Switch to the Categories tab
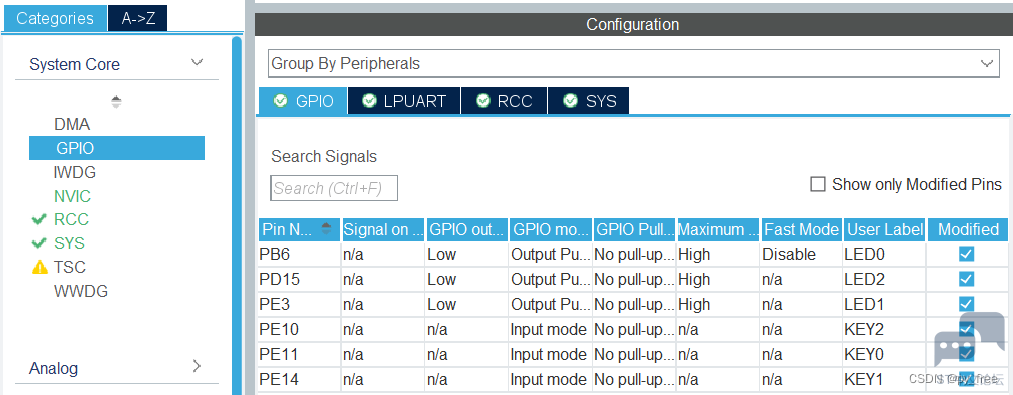The image size is (1013, 395). click(x=55, y=18)
